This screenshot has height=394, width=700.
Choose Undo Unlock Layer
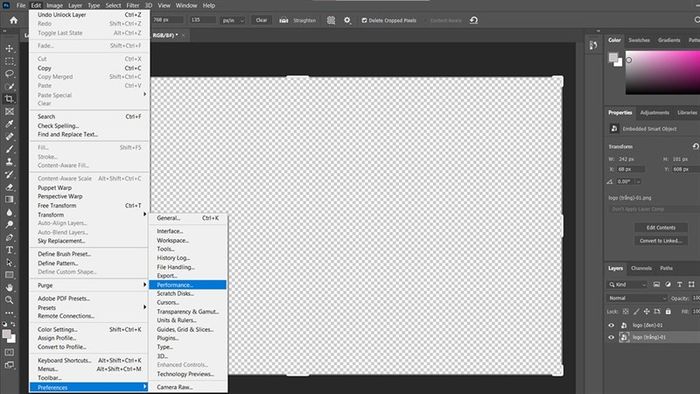point(89,15)
